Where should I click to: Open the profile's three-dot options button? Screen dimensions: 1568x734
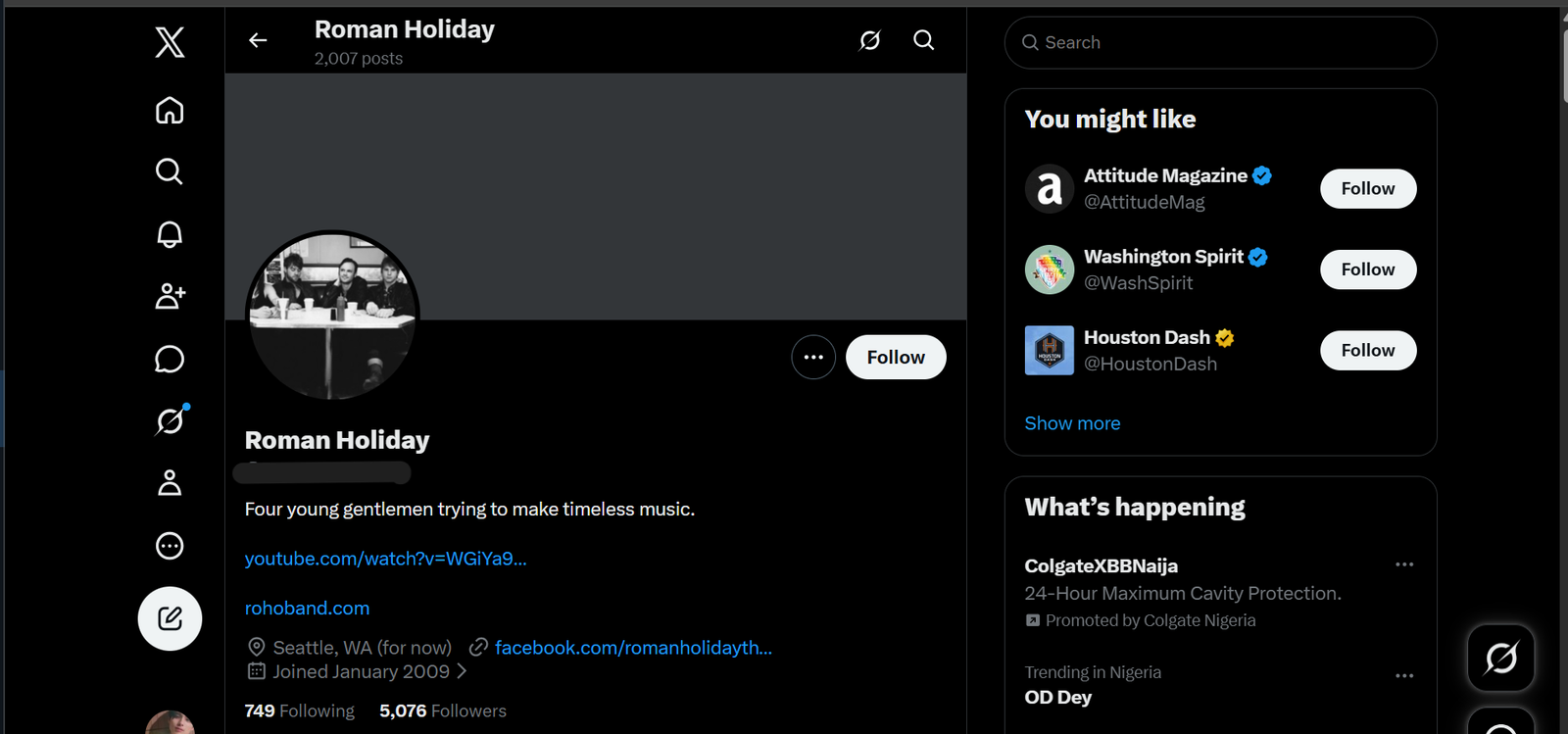813,358
